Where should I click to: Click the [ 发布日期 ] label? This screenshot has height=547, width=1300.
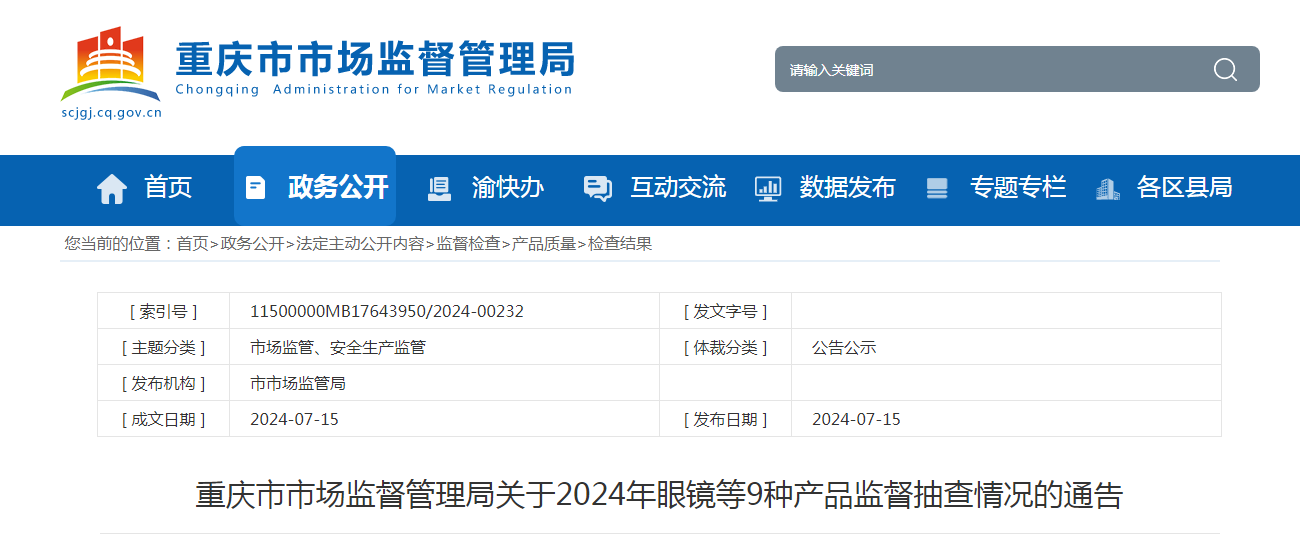pyautogui.click(x=725, y=419)
